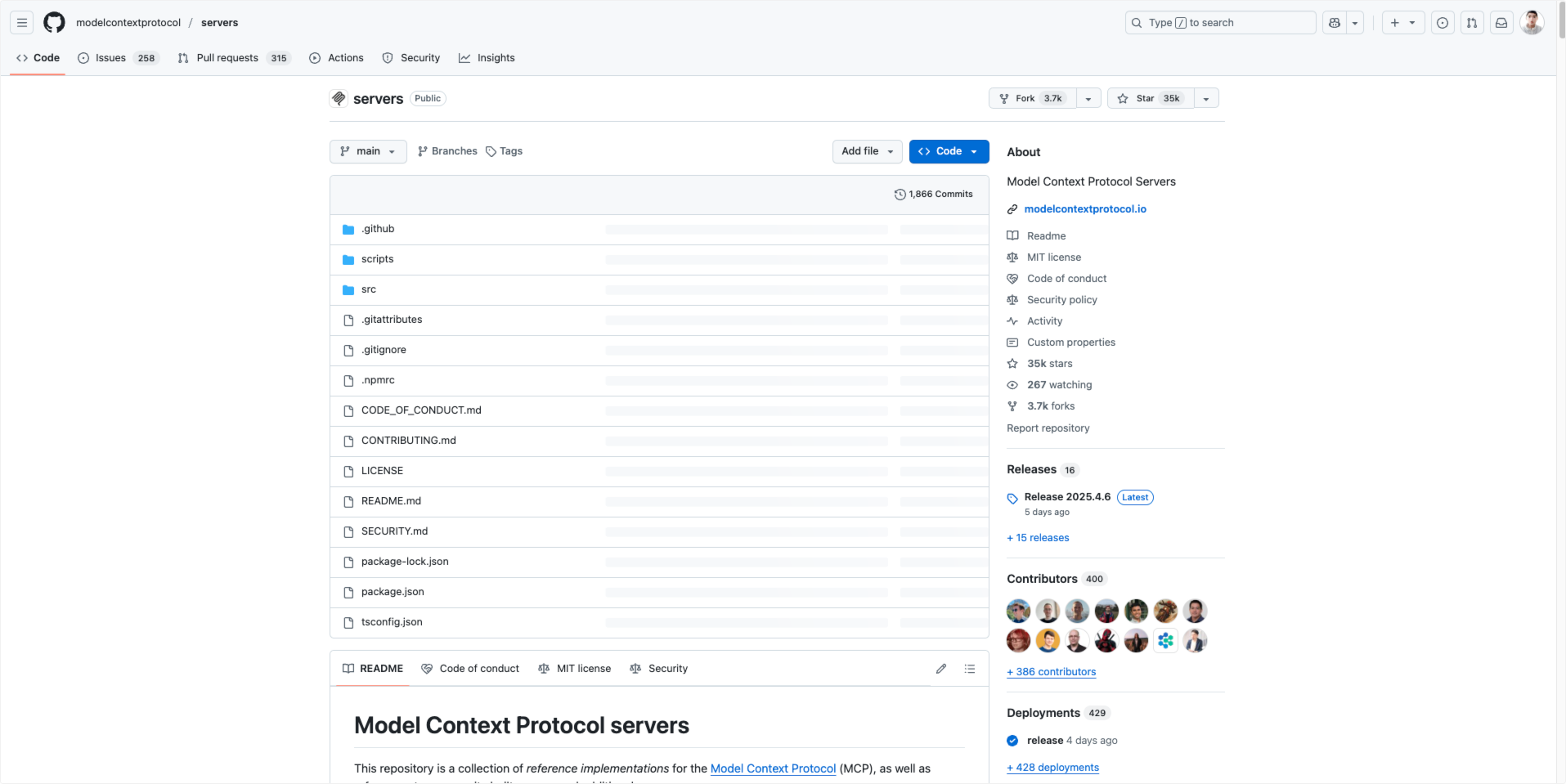Open the hamburger navigation menu
The image size is (1566, 784).
click(22, 23)
